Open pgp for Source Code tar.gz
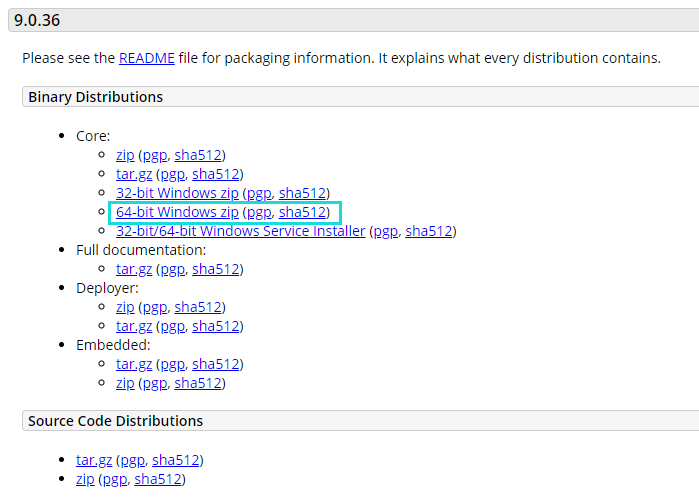Viewport: 699px width, 499px height. [x=132, y=460]
